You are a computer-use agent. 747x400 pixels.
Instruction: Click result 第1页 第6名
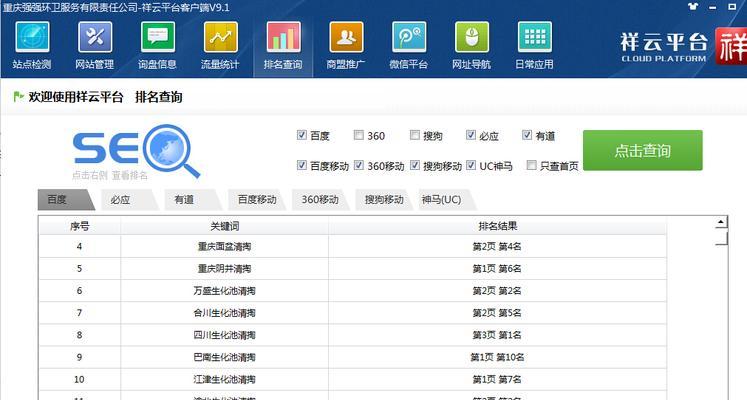[x=497, y=269]
